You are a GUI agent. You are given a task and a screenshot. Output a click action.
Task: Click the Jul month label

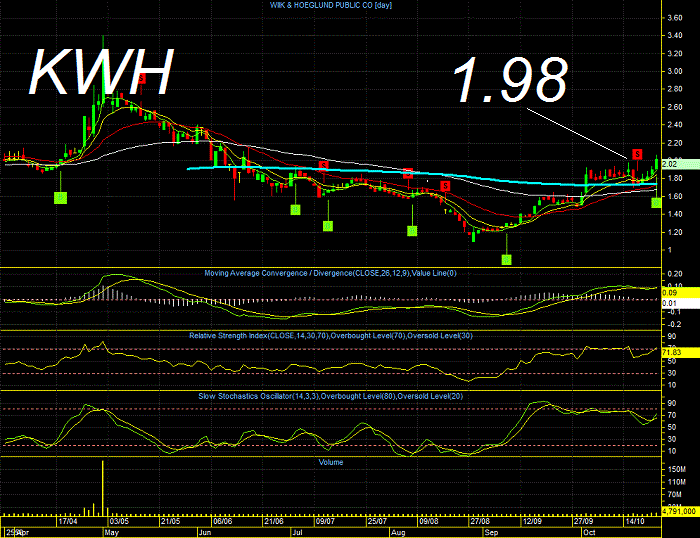click(x=297, y=533)
